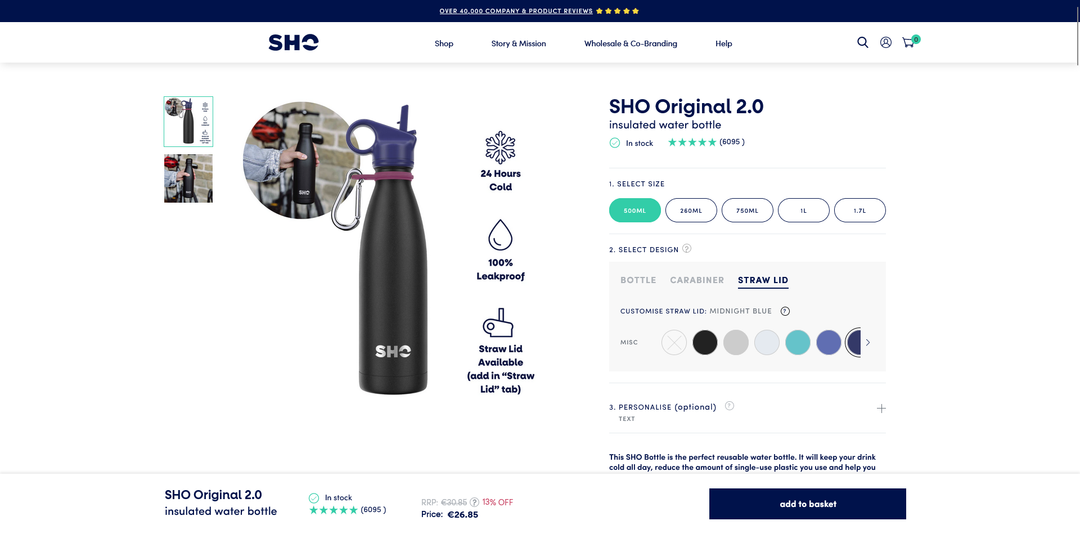This screenshot has height=533, width=1080.
Task: Open the 40,000 company & product reviews link
Action: pyautogui.click(x=516, y=11)
